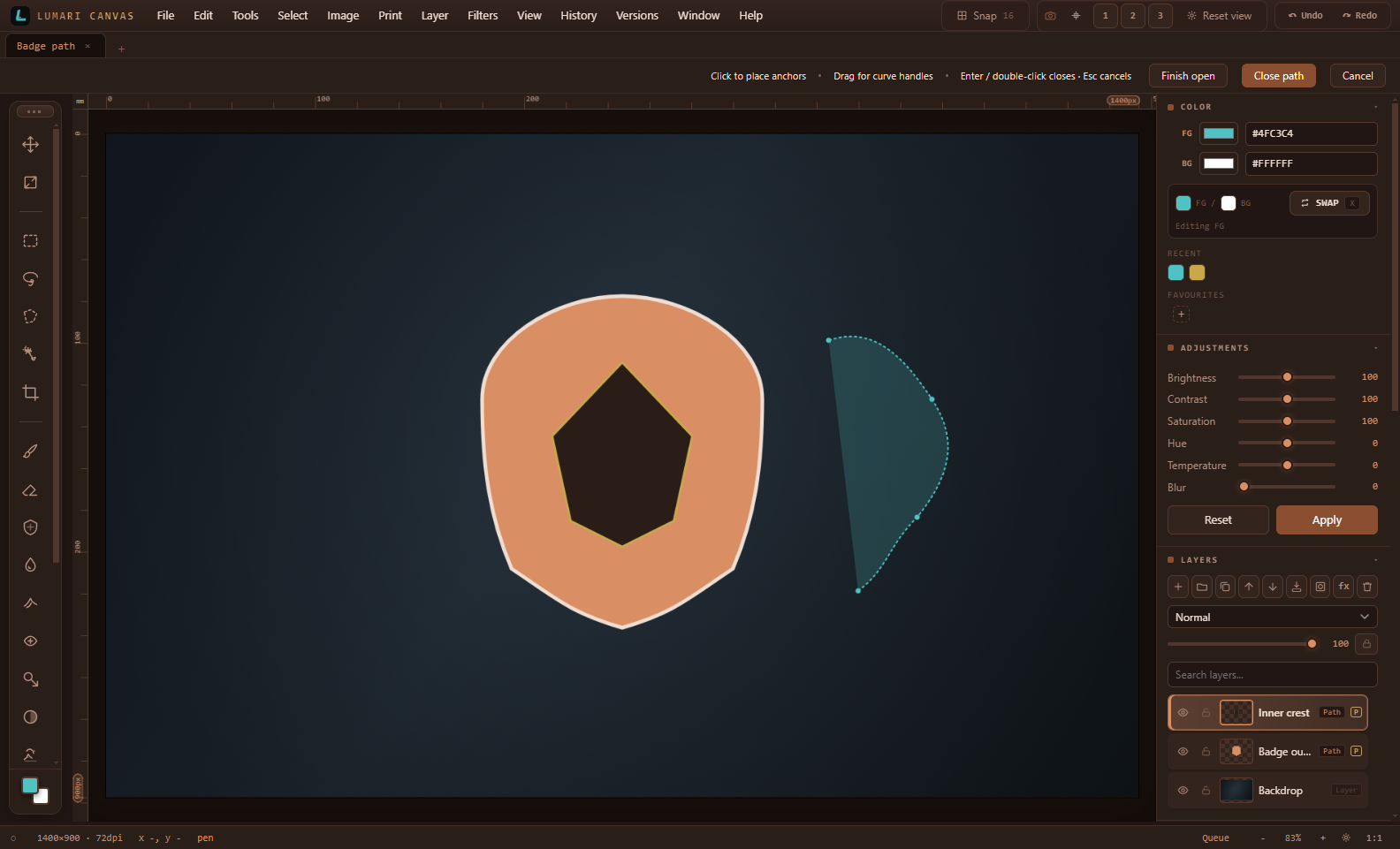Open the File menu
This screenshot has width=1400, height=849.
[x=165, y=16]
